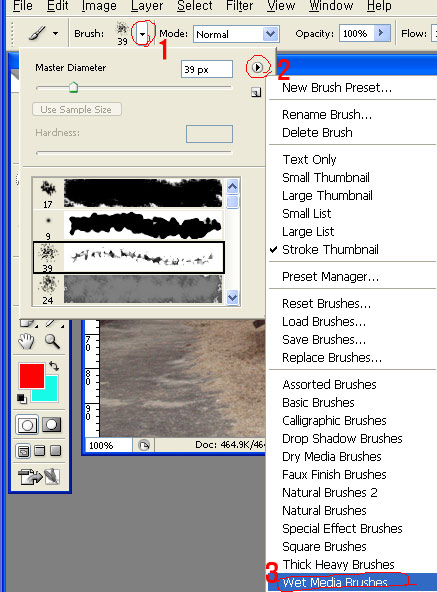This screenshot has width=437, height=592.
Task: Click the brush list scroll down arrow
Action: point(233,297)
